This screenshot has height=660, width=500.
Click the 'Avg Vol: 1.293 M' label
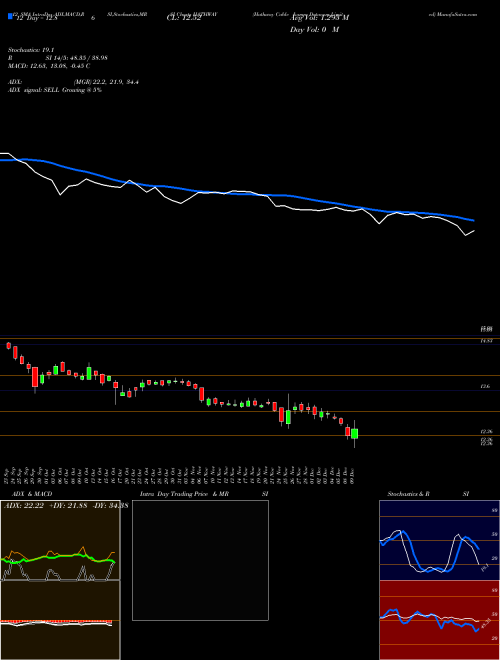(x=319, y=18)
